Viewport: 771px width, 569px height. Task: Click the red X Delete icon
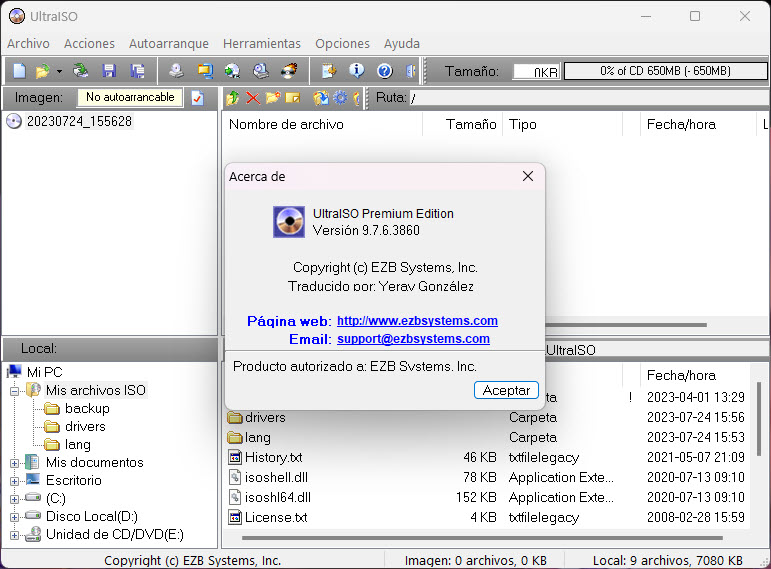(x=253, y=98)
